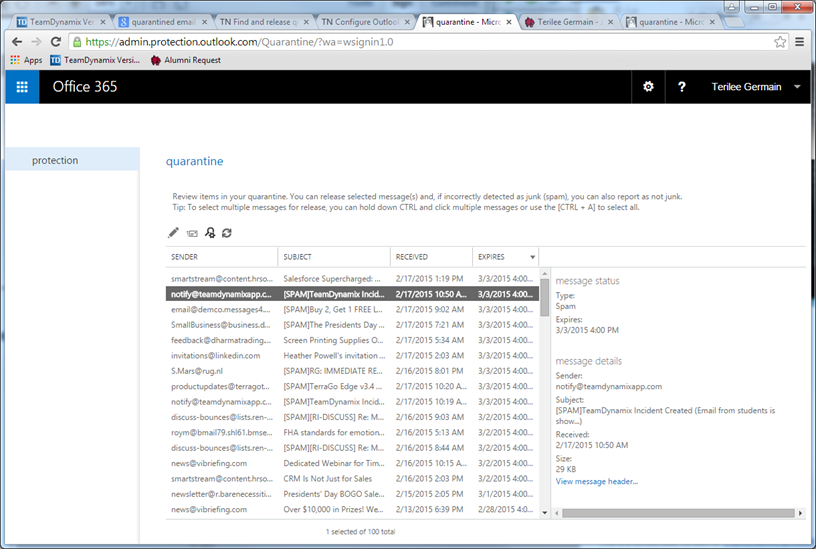Select the productupdates@terragot row
Viewport: 816px width, 549px height.
click(352, 386)
